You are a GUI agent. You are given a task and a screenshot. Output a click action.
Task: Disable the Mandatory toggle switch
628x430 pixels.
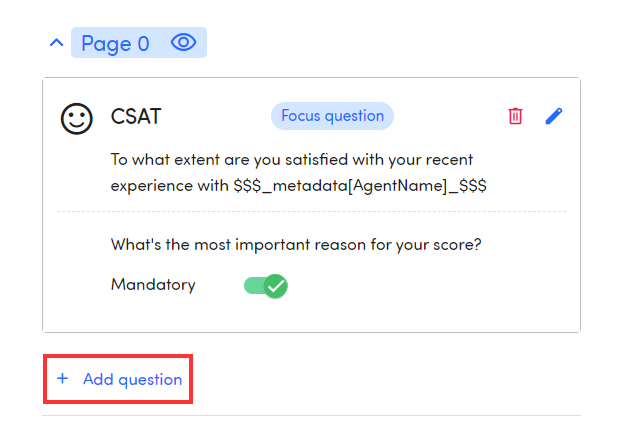(x=265, y=286)
